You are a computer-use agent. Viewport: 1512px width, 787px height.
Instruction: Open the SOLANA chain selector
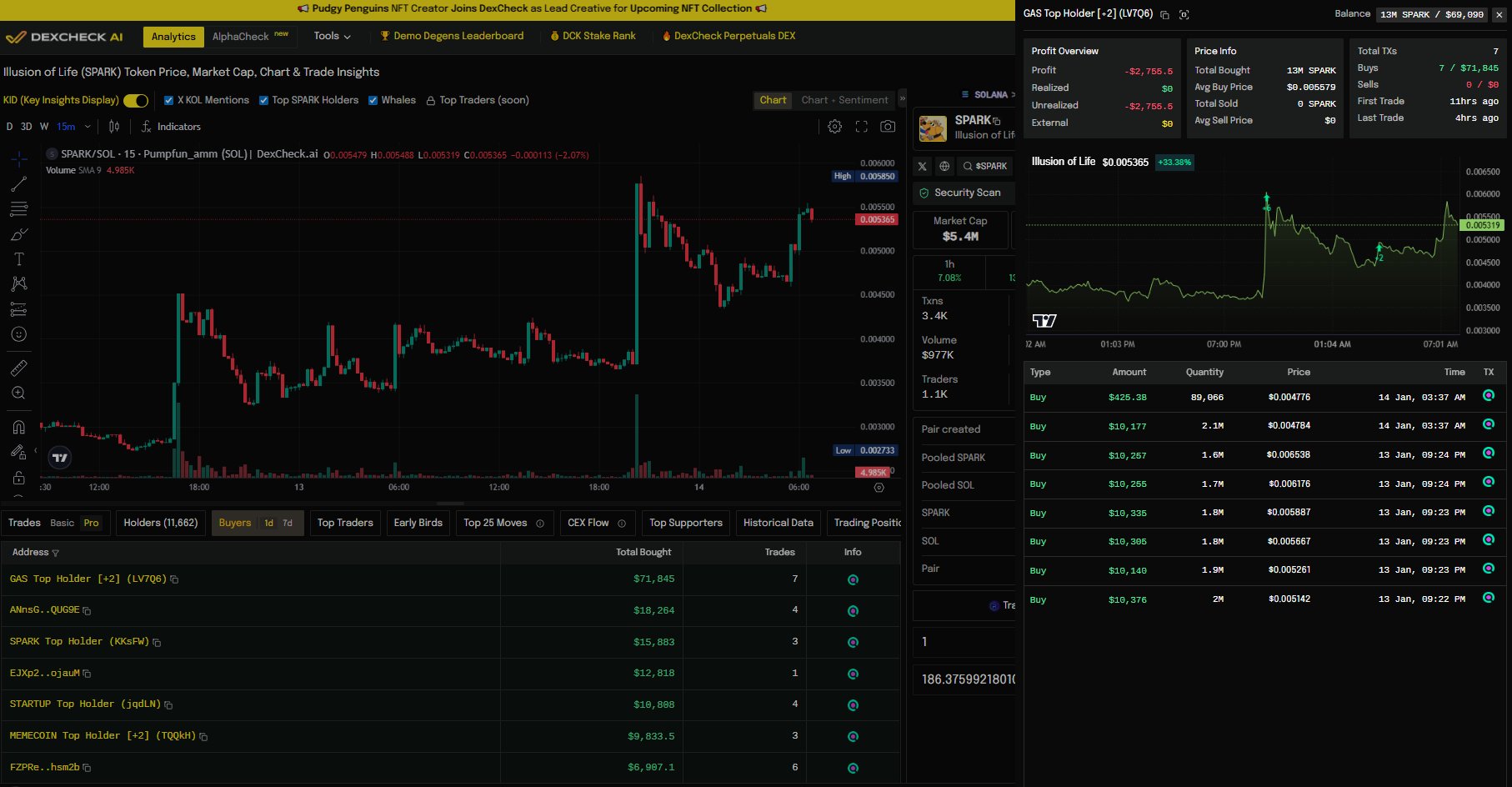(989, 94)
